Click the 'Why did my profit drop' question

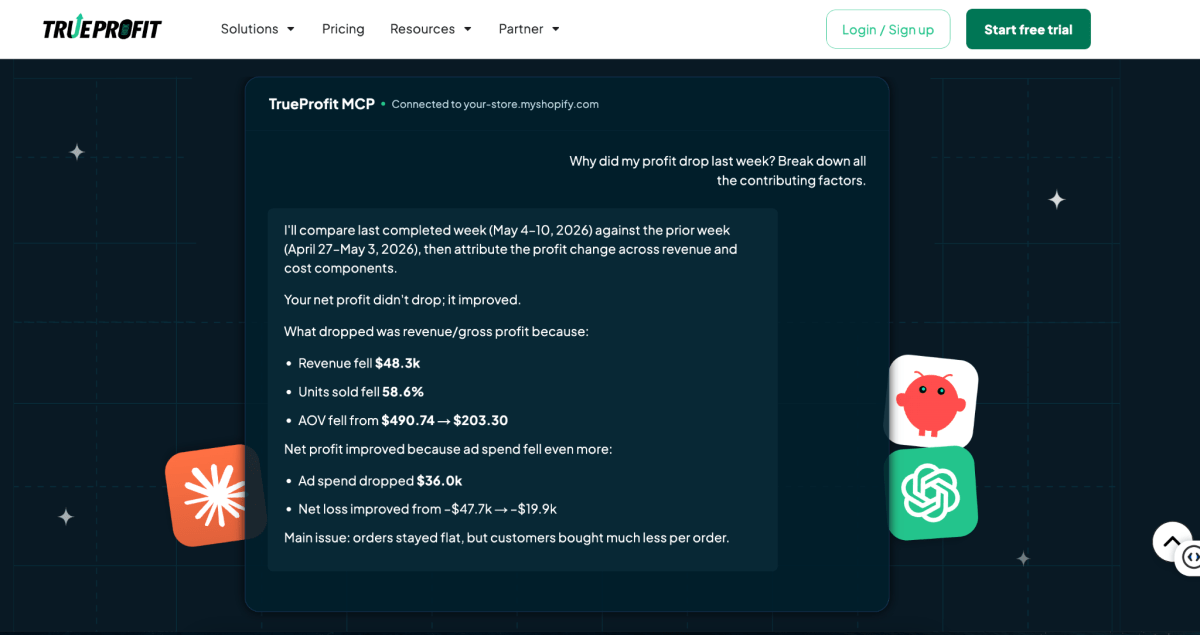(x=718, y=171)
